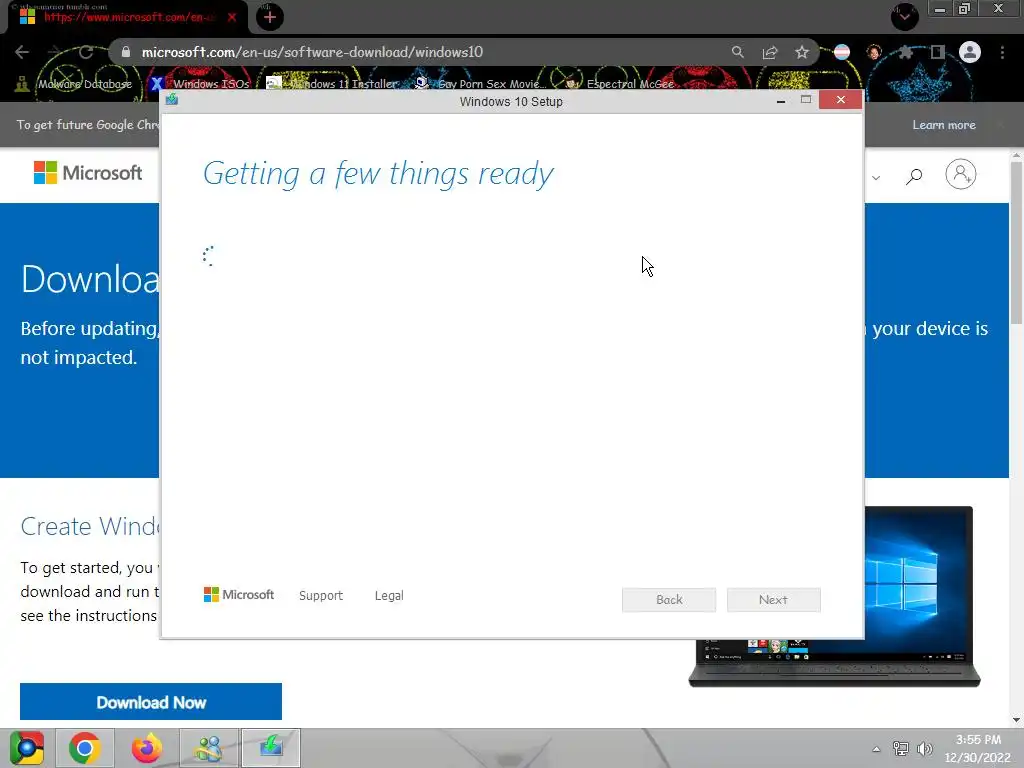Click the Next button in Setup
This screenshot has width=1024, height=768.
point(773,600)
